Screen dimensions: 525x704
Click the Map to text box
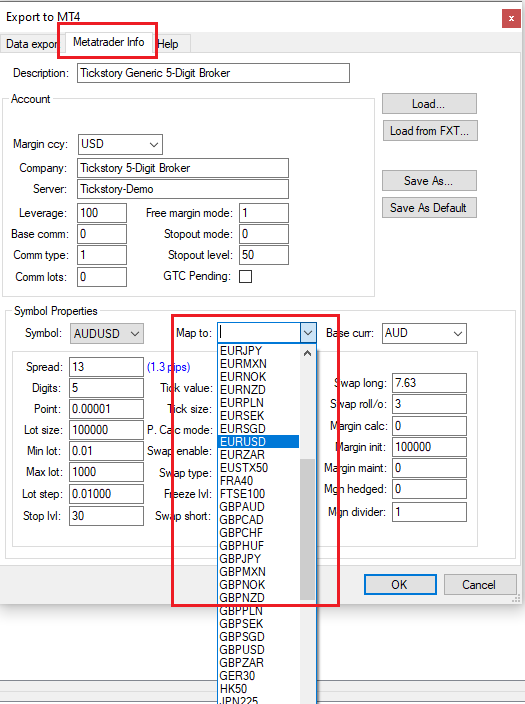[259, 333]
